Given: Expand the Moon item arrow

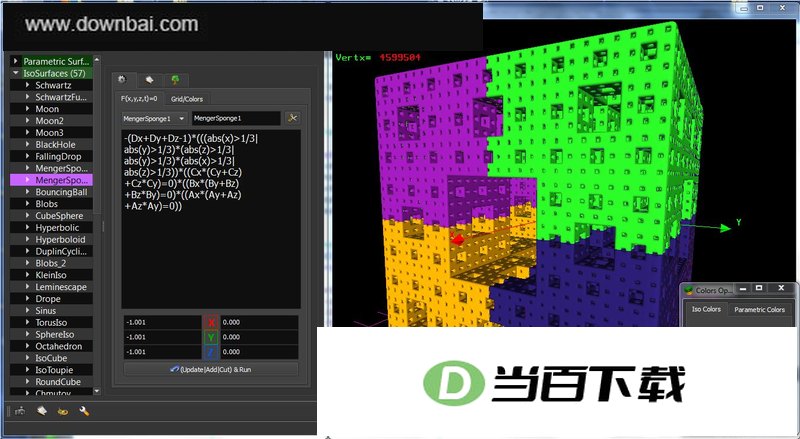Looking at the screenshot, I should 27,109.
